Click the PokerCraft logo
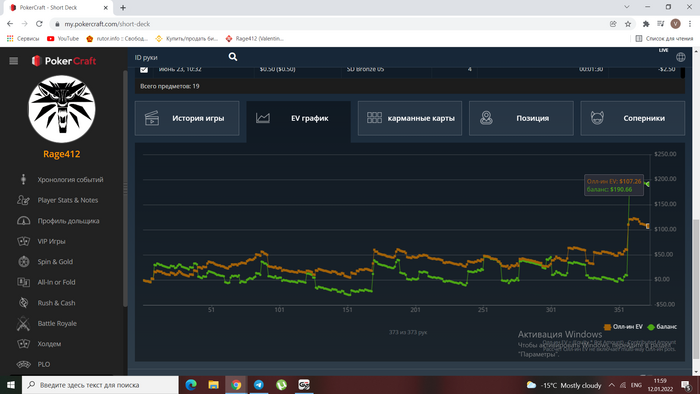Image resolution: width=700 pixels, height=394 pixels. tap(64, 61)
